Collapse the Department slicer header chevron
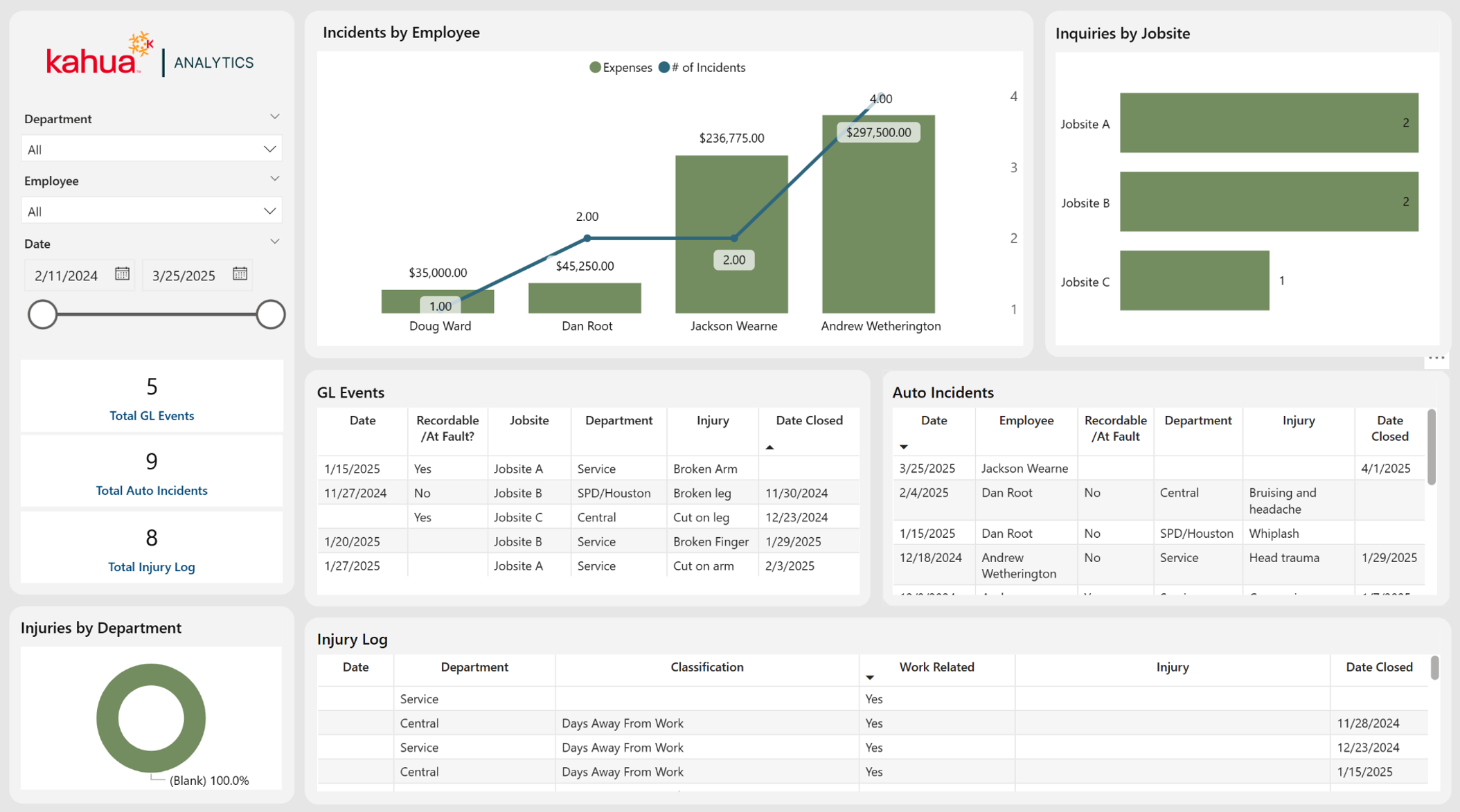1460x812 pixels. (274, 117)
